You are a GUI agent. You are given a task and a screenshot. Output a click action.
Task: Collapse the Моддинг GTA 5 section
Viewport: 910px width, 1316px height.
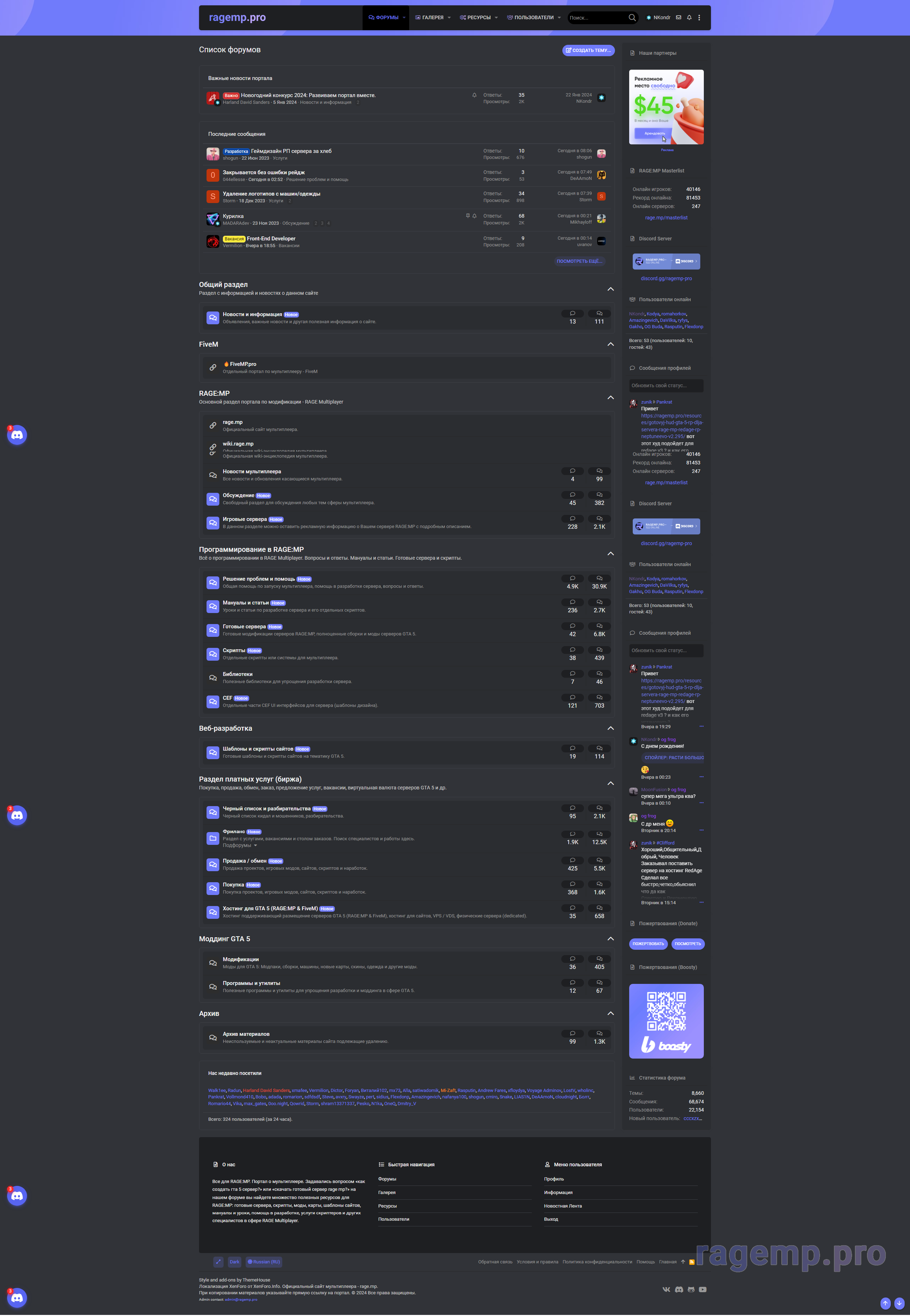pyautogui.click(x=610, y=938)
